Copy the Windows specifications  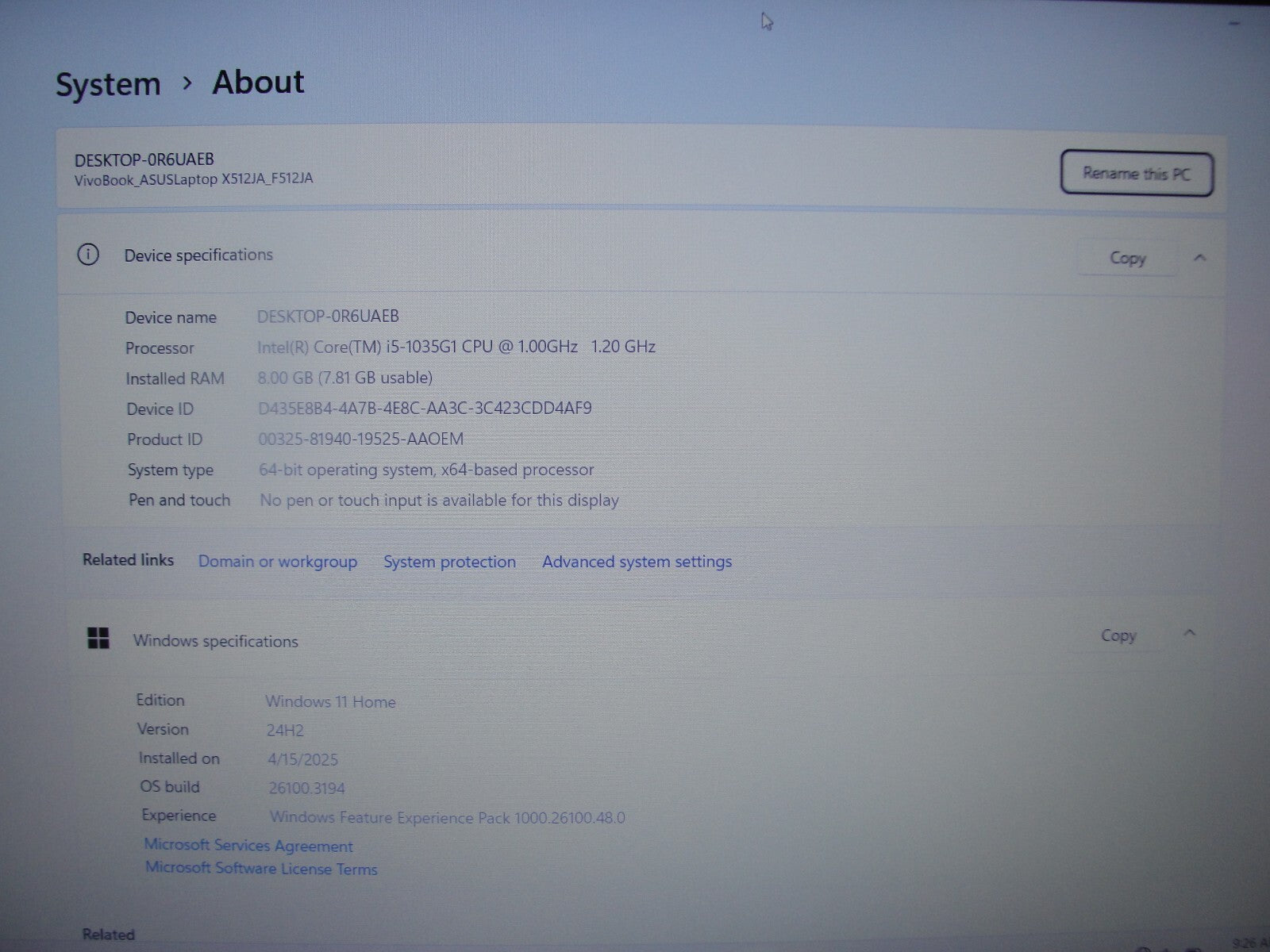point(1118,635)
